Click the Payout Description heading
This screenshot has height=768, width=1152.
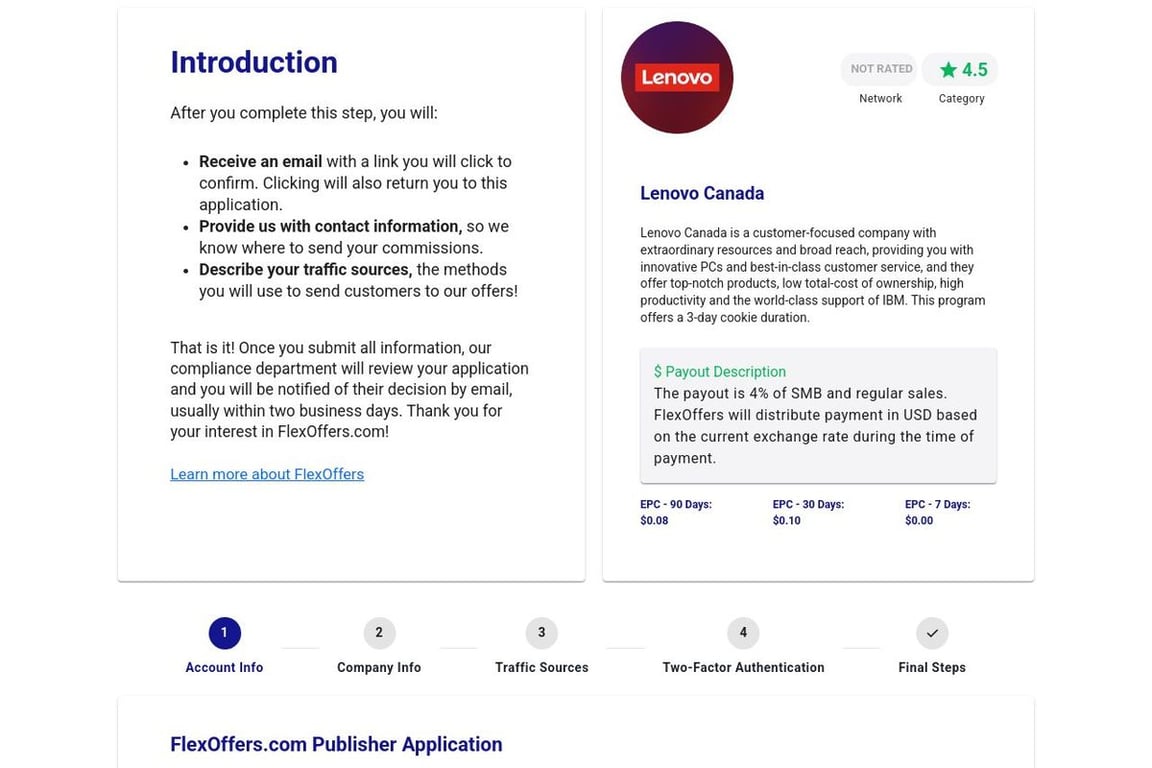coord(720,372)
